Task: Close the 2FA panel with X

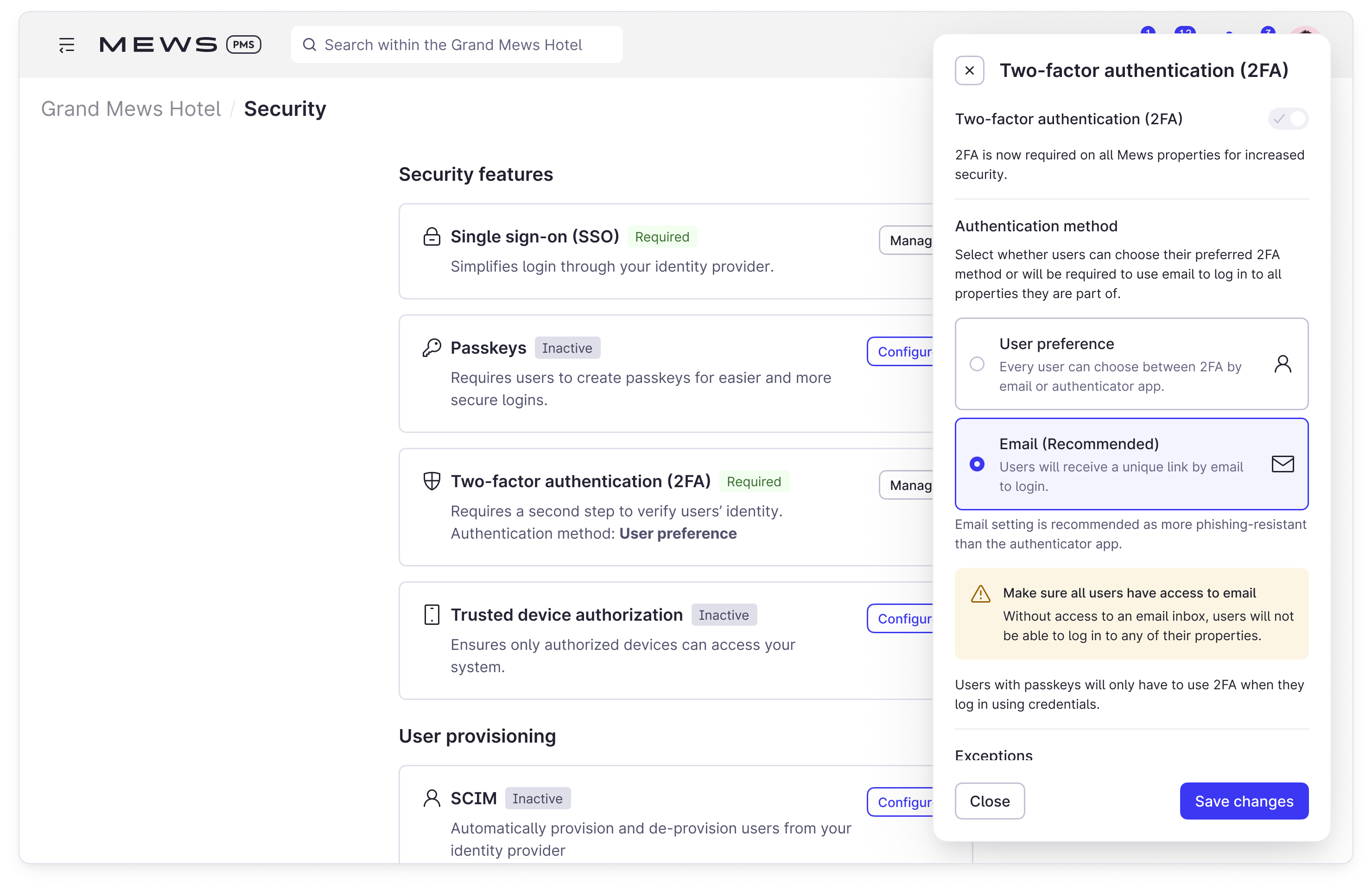Action: pos(970,70)
